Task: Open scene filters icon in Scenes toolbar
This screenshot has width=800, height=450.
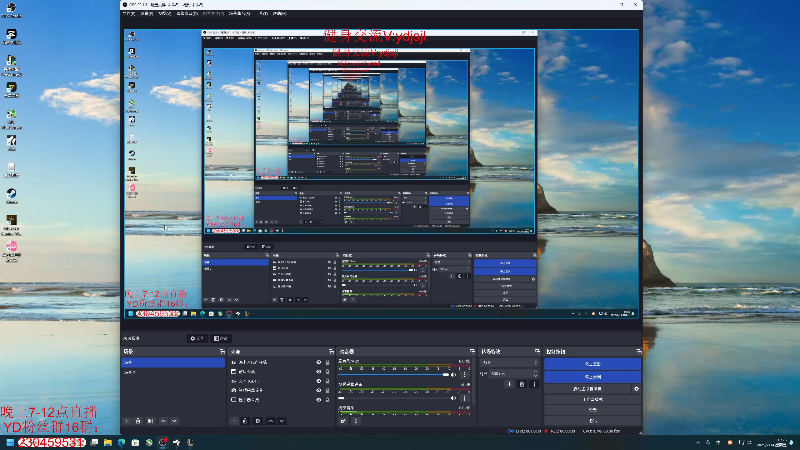Action: coord(151,421)
